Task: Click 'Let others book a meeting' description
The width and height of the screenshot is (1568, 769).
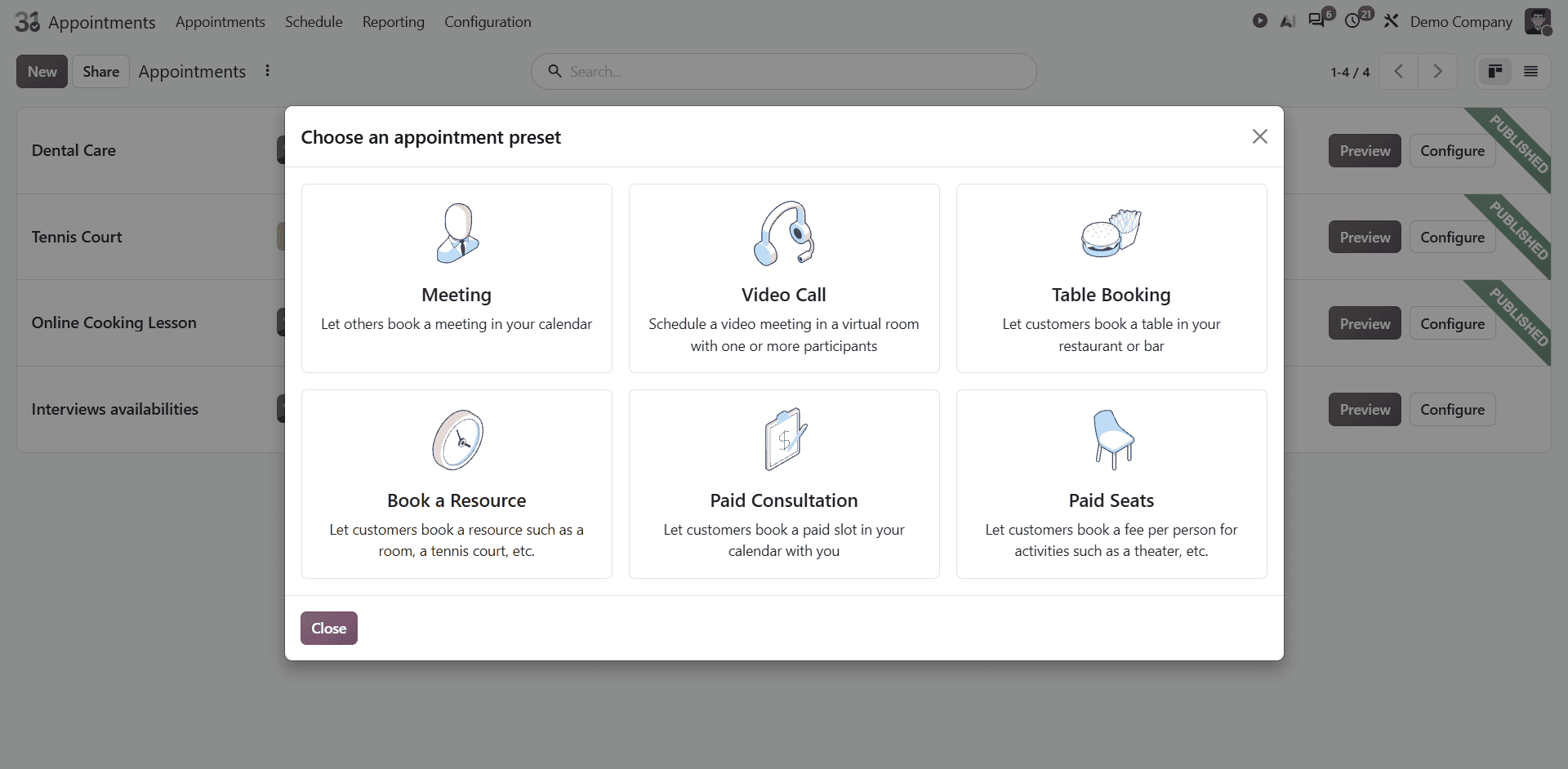Action: (457, 324)
